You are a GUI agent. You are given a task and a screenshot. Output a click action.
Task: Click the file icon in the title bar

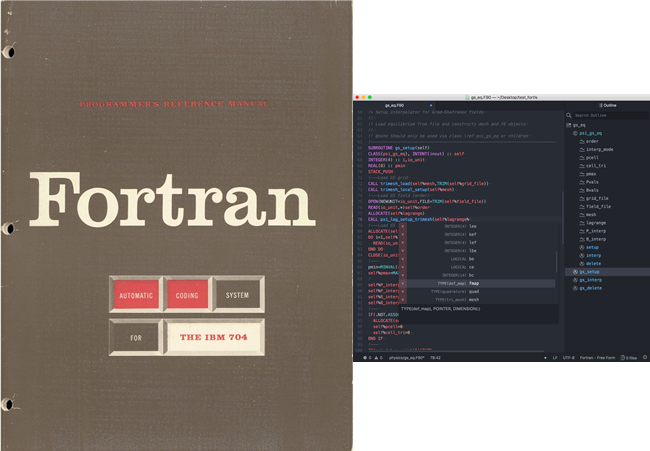(467, 97)
